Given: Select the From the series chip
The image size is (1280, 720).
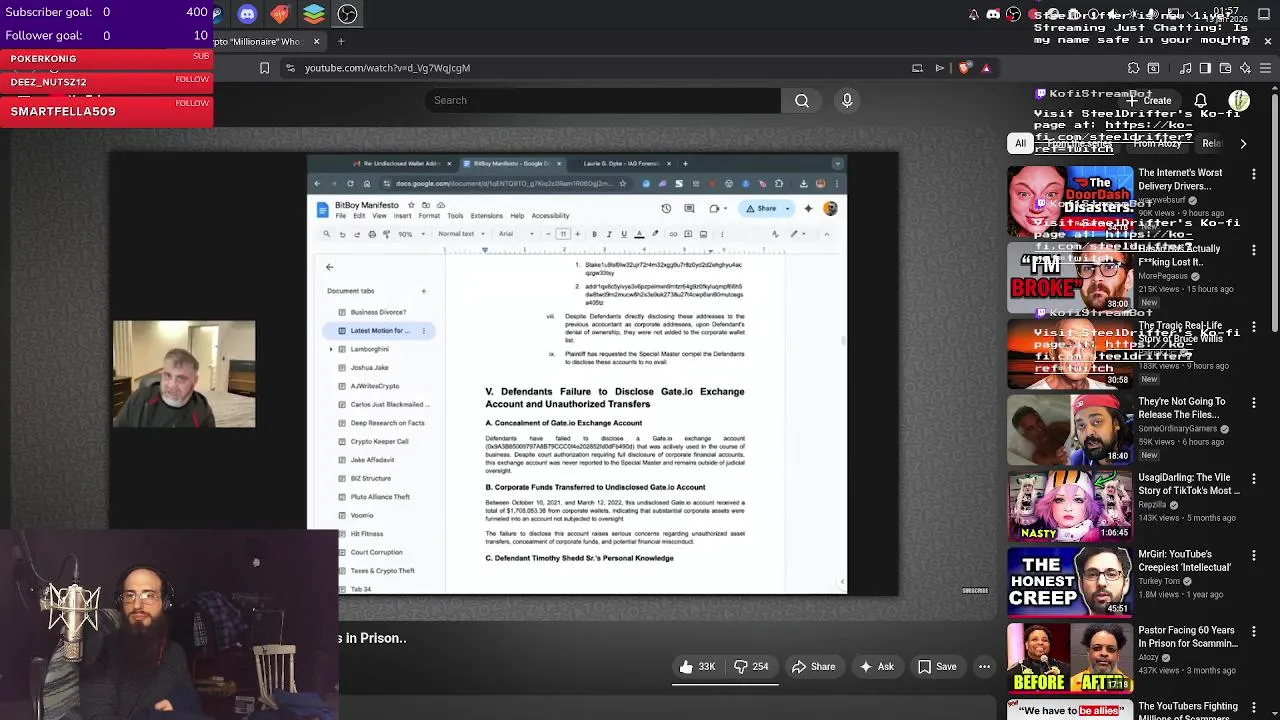Looking at the screenshot, I should [1080, 144].
